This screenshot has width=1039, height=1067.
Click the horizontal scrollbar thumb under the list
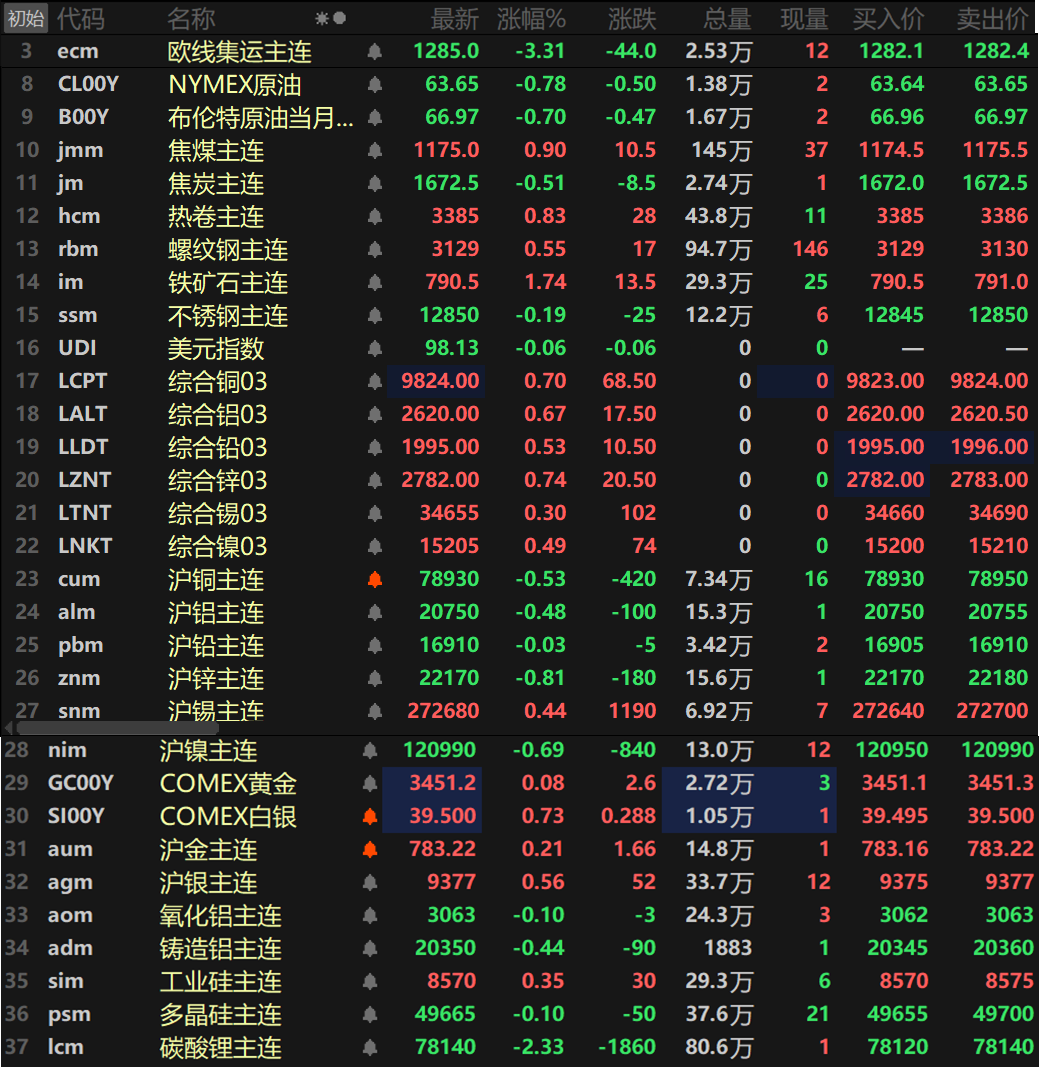110,728
